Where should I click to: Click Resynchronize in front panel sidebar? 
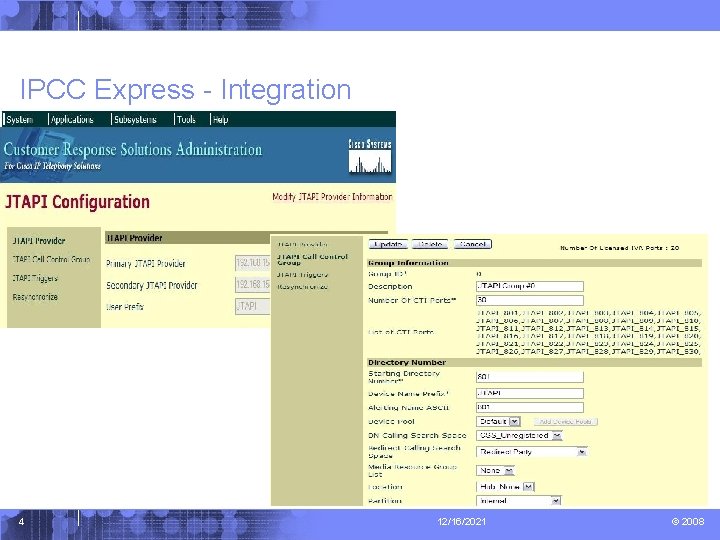click(x=302, y=287)
